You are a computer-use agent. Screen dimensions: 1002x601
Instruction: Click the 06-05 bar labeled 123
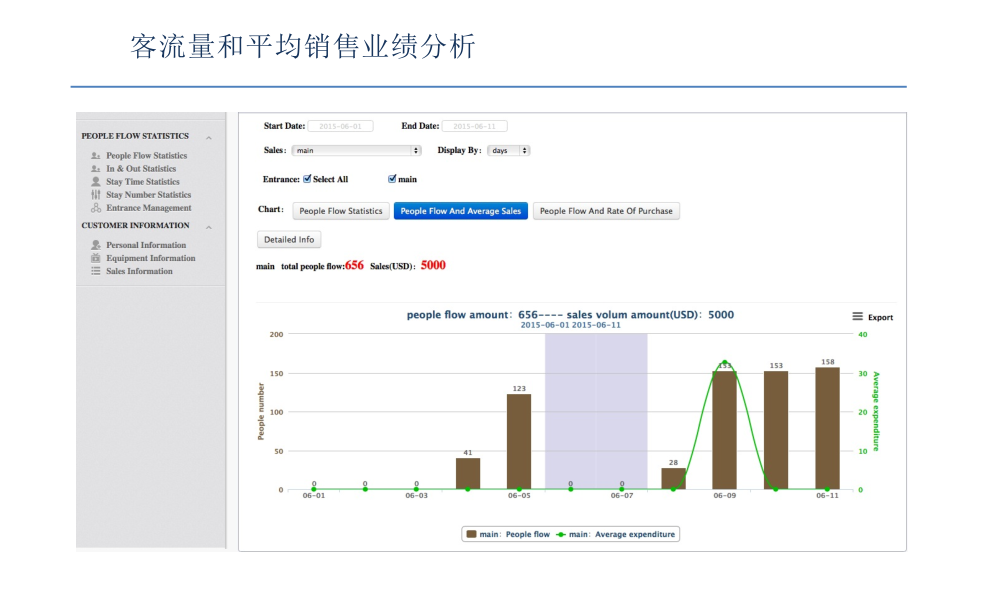[x=519, y=442]
